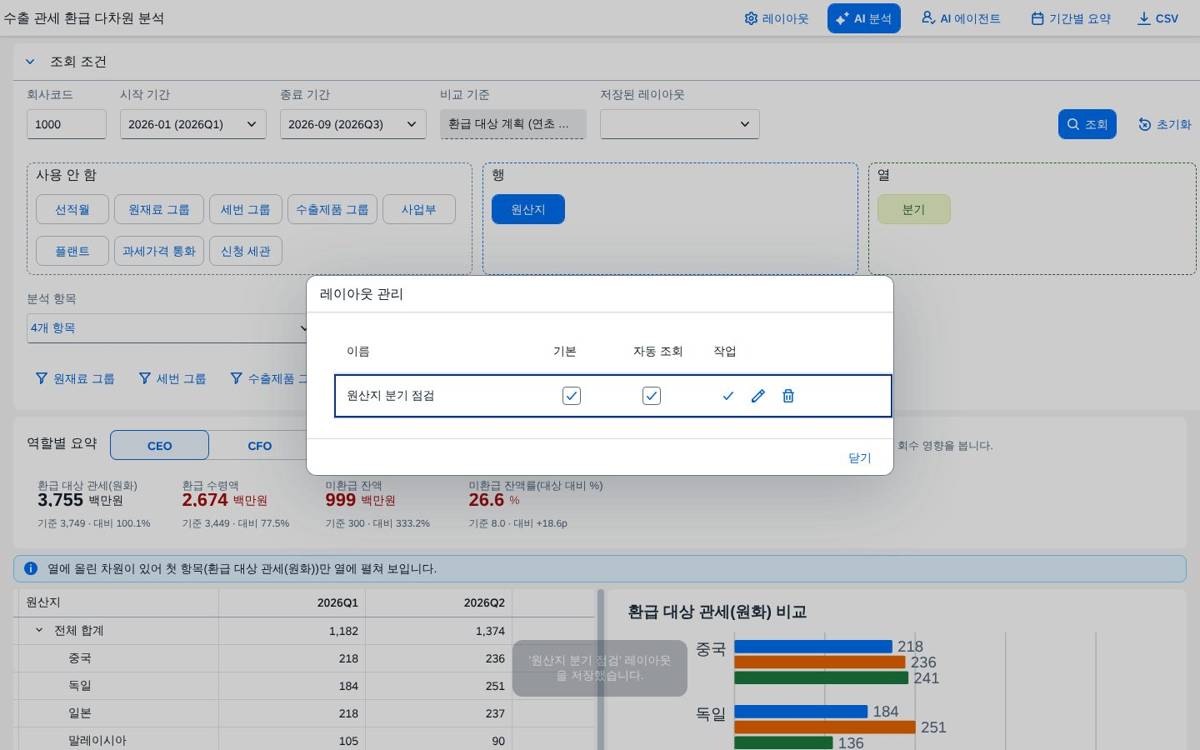Select the 수출제품 그룹 dimension chip
This screenshot has width=1200, height=750.
332,210
